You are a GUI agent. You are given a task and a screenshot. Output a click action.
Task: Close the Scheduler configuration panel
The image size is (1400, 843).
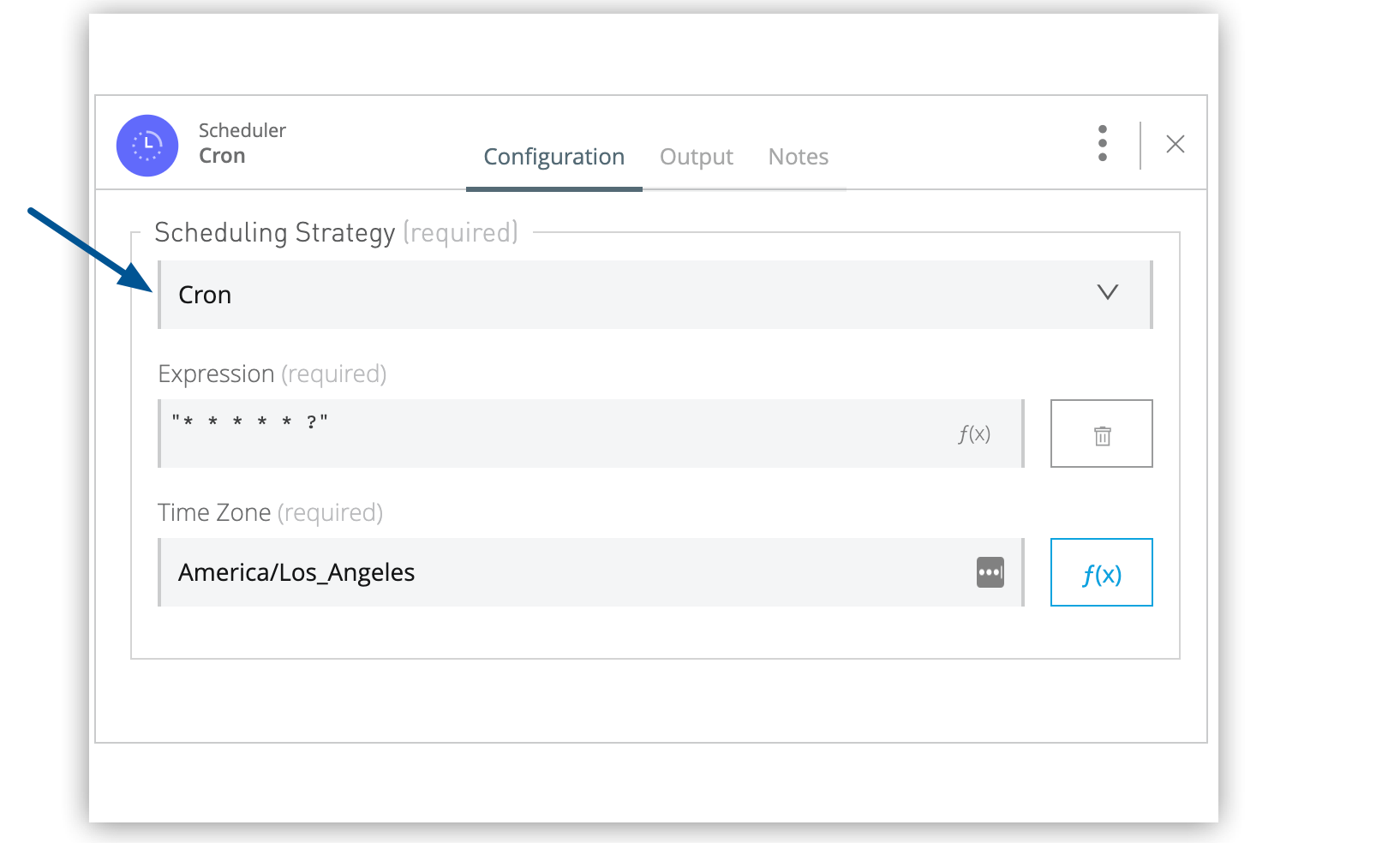[1176, 144]
